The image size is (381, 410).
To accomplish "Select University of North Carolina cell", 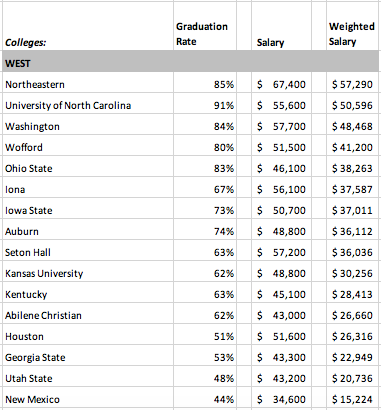I will coord(88,104).
